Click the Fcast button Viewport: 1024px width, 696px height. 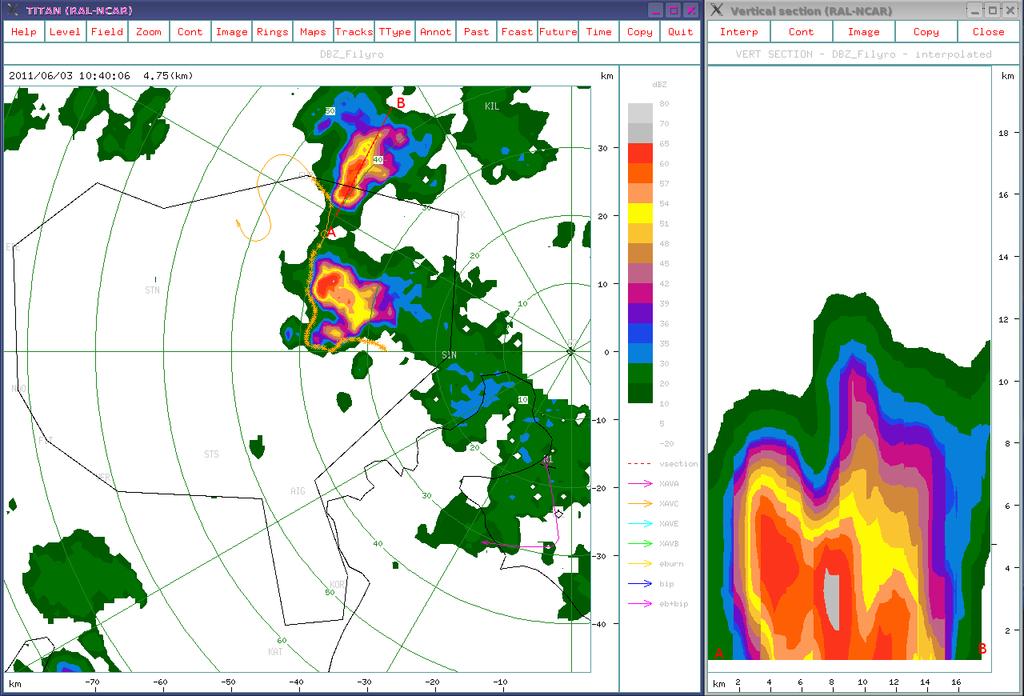click(x=517, y=31)
